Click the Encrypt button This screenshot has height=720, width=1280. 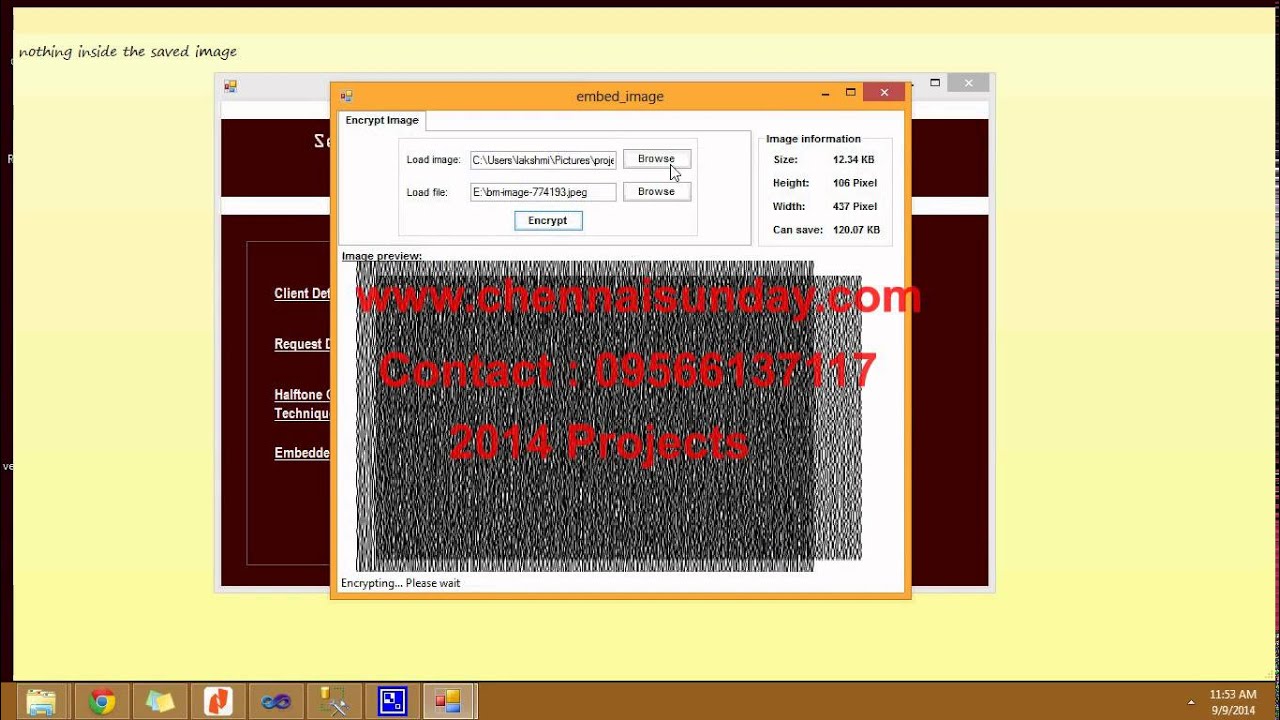548,221
